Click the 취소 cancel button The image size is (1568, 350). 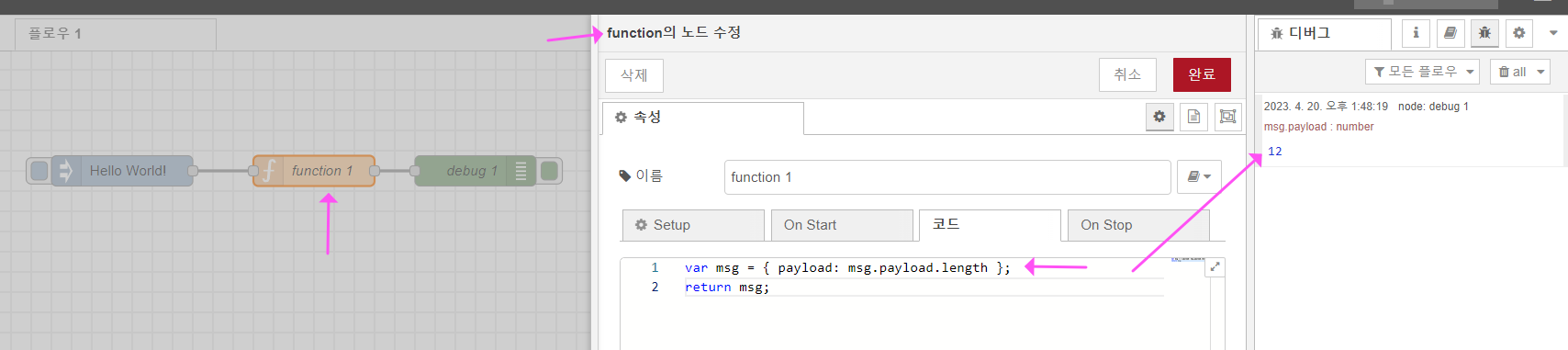(x=1127, y=74)
